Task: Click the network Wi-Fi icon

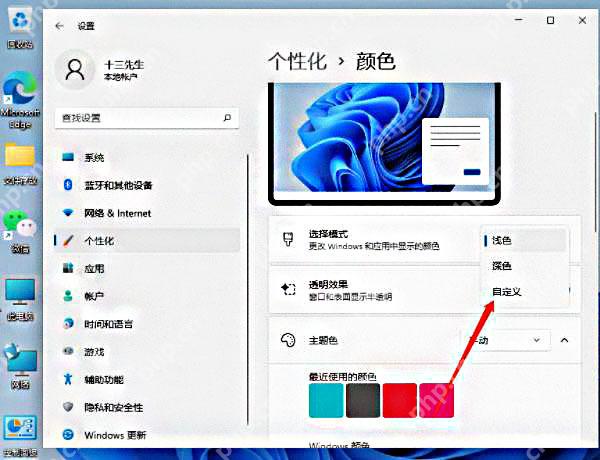Action: pos(68,212)
